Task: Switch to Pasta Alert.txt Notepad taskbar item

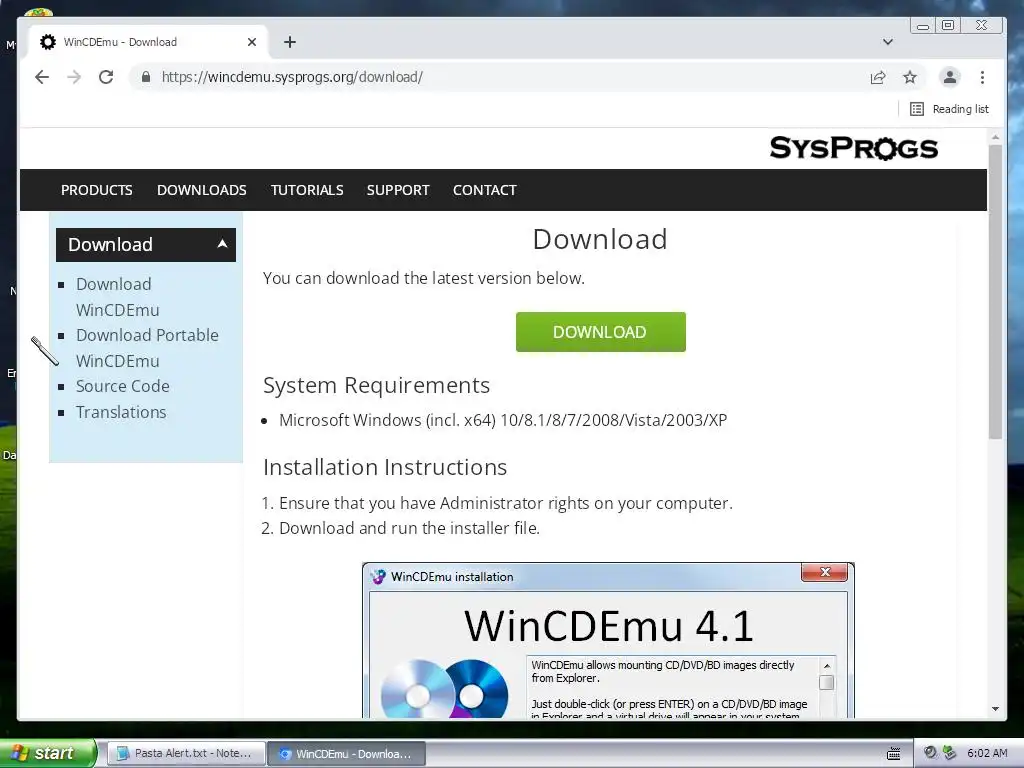Action: [186, 754]
